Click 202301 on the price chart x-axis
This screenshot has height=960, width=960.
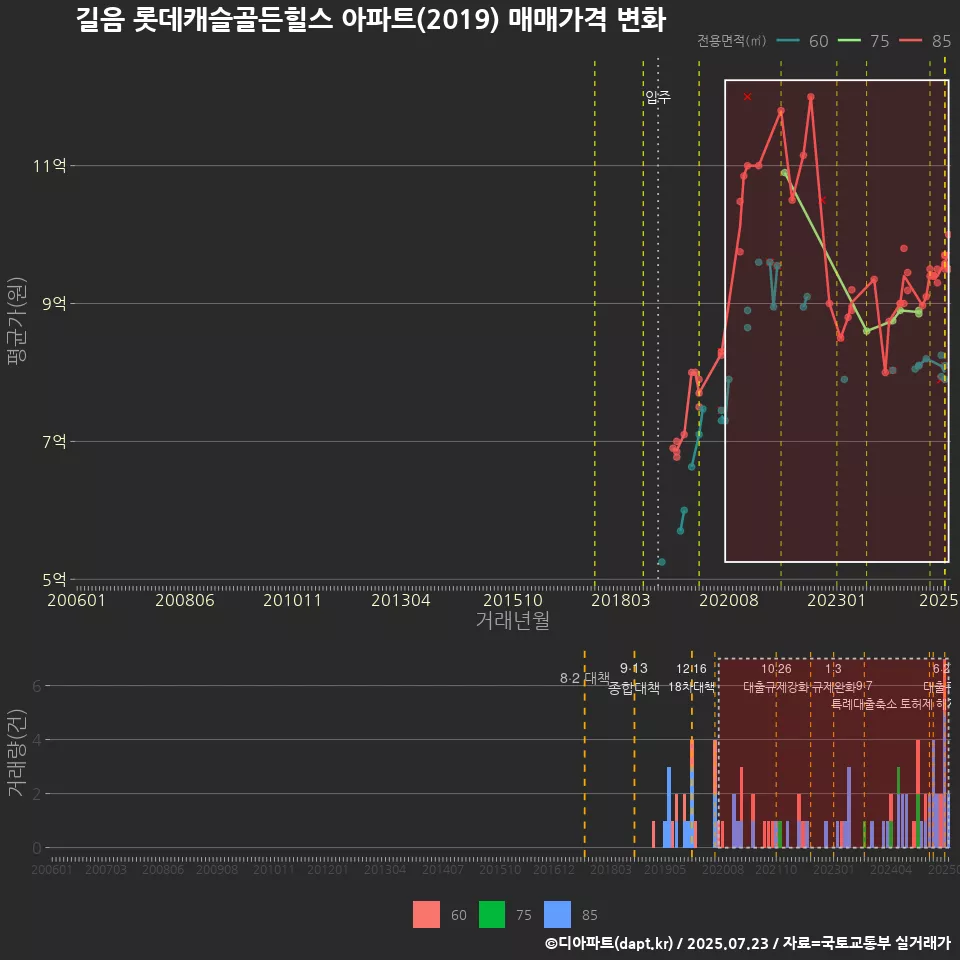(x=836, y=600)
